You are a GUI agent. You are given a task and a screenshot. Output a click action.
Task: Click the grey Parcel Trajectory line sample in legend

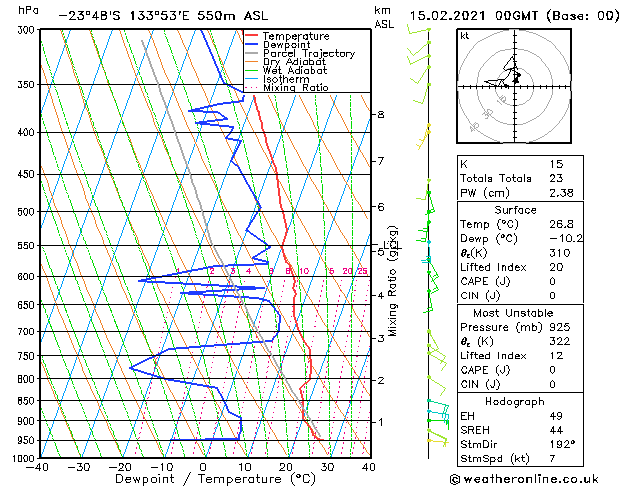(251, 53)
